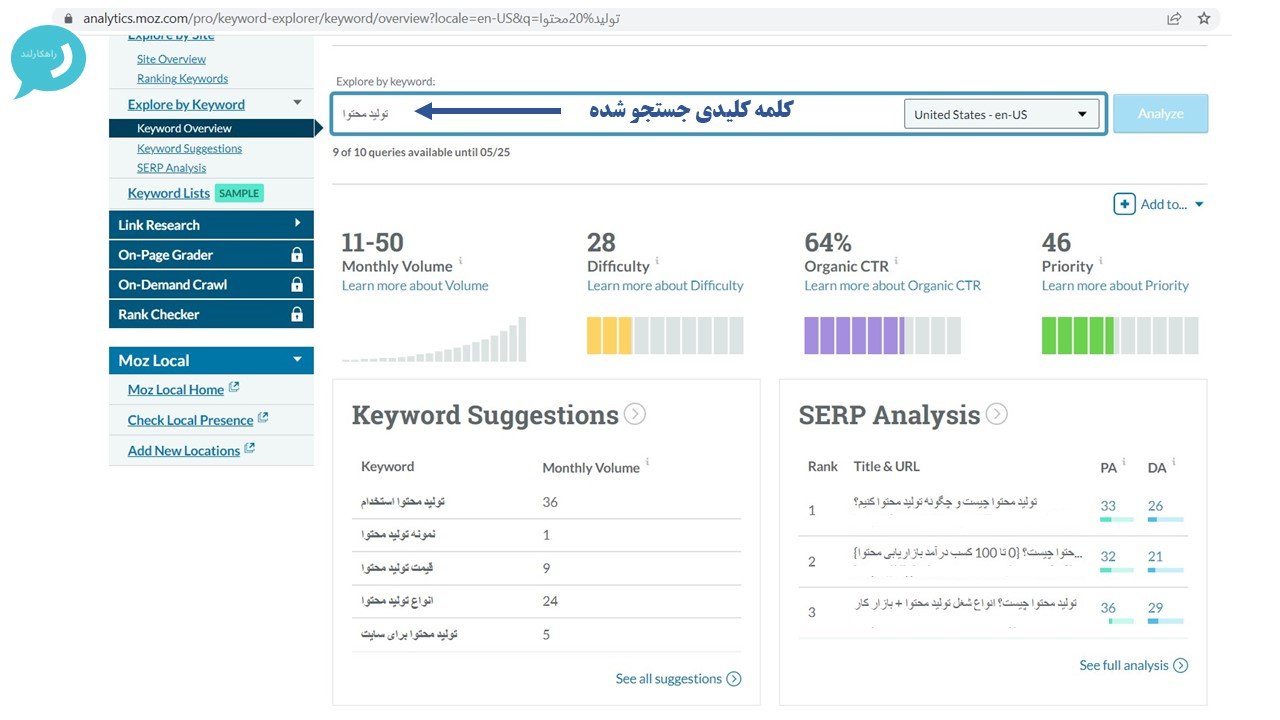The width and height of the screenshot is (1280, 720).
Task: Click the plus icon in Add to
Action: tap(1125, 204)
